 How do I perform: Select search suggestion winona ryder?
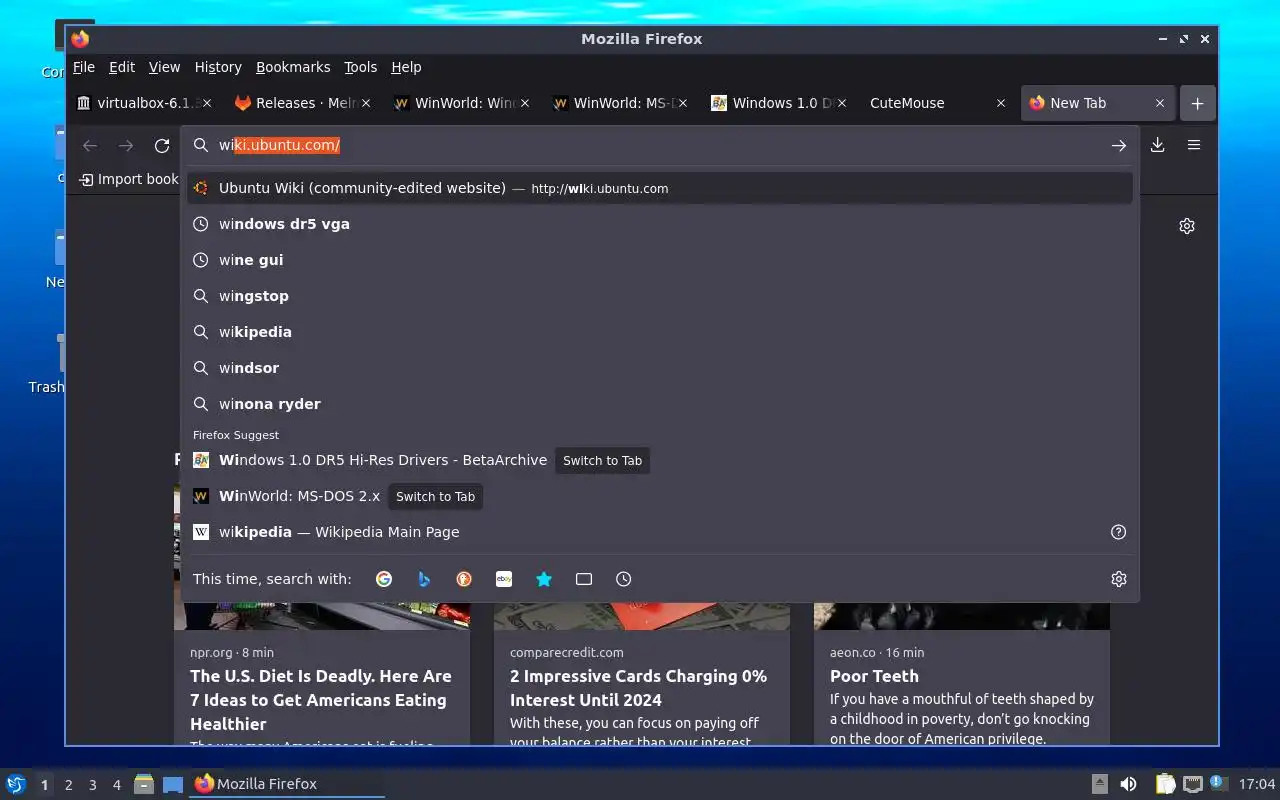(660, 404)
